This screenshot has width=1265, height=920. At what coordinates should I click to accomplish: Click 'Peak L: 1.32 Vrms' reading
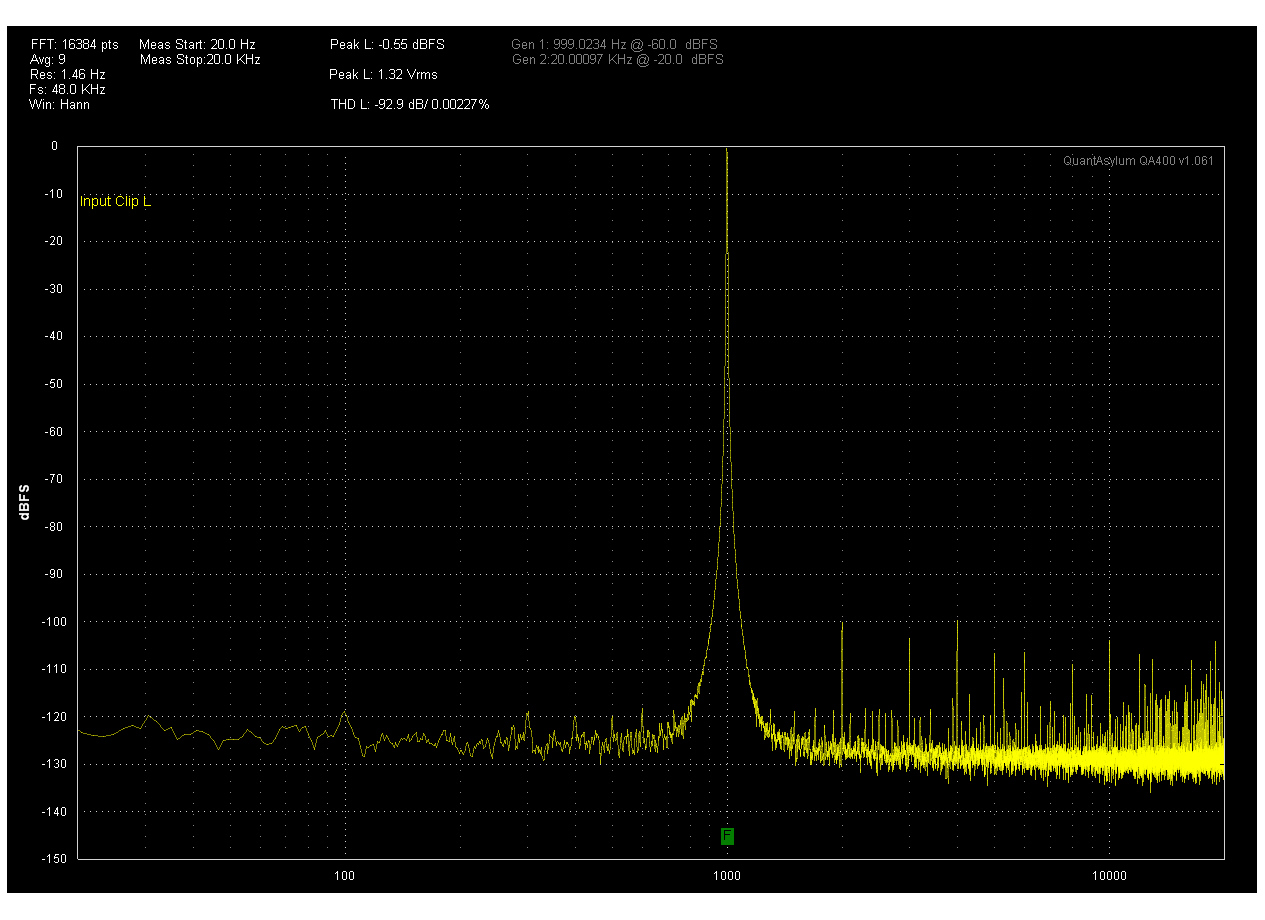383,75
